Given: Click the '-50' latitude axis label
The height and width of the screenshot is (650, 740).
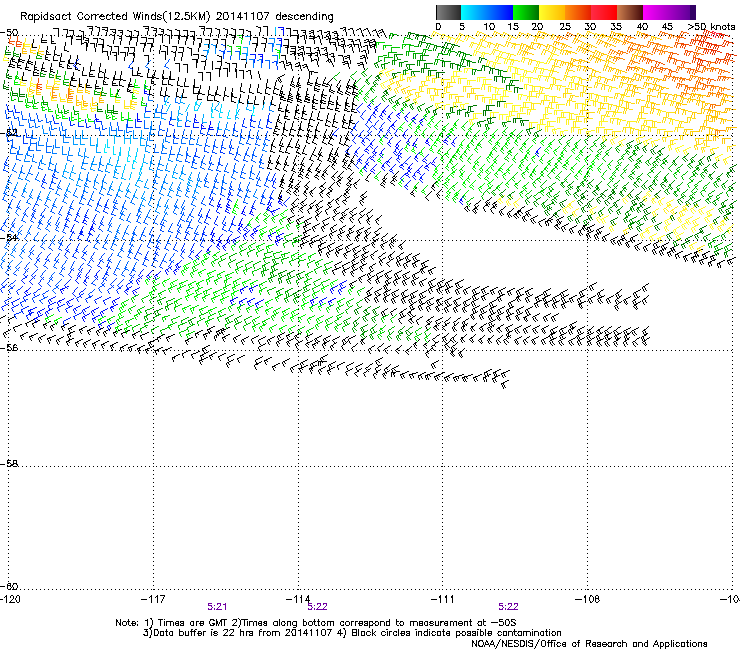Looking at the screenshot, I should click(x=9, y=33).
